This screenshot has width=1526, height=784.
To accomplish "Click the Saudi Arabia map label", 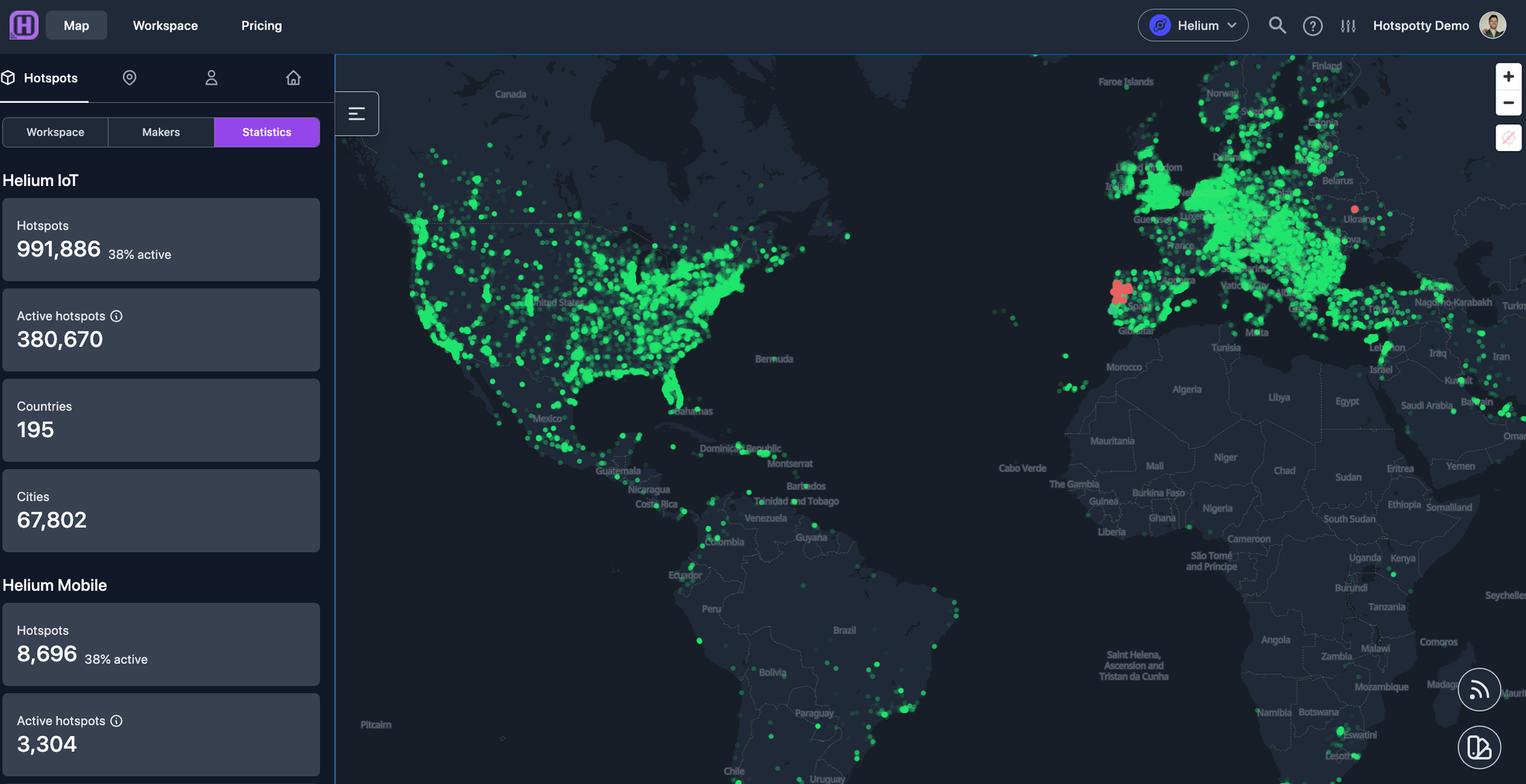I will [x=1426, y=406].
